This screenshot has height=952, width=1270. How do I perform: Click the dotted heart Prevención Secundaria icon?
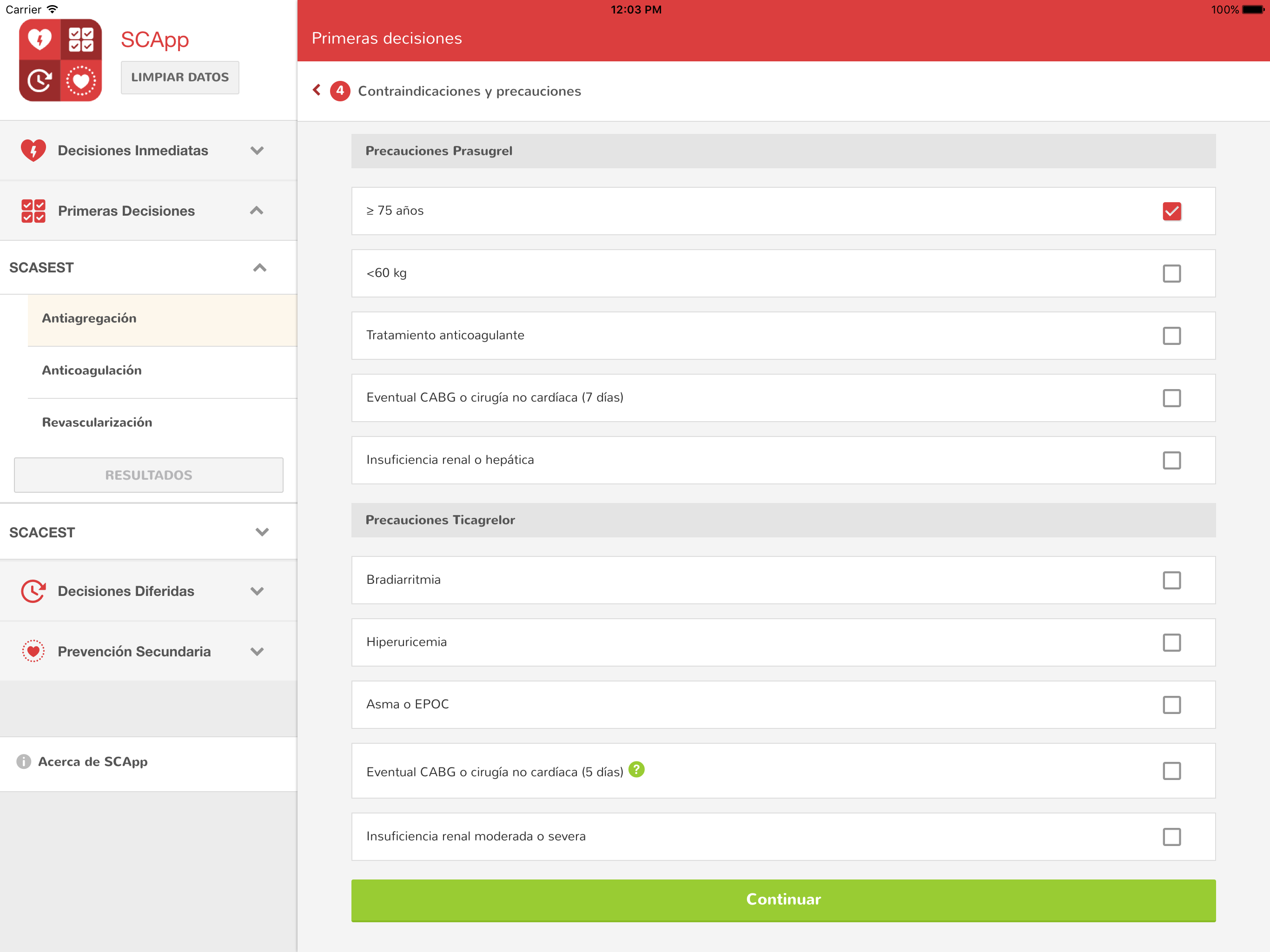click(x=33, y=651)
